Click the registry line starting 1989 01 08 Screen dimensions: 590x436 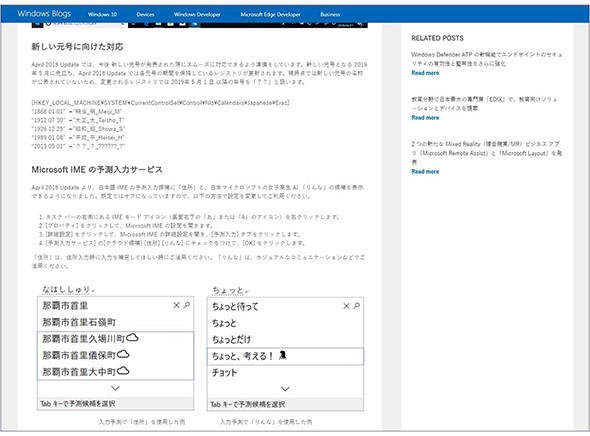[x=78, y=138]
